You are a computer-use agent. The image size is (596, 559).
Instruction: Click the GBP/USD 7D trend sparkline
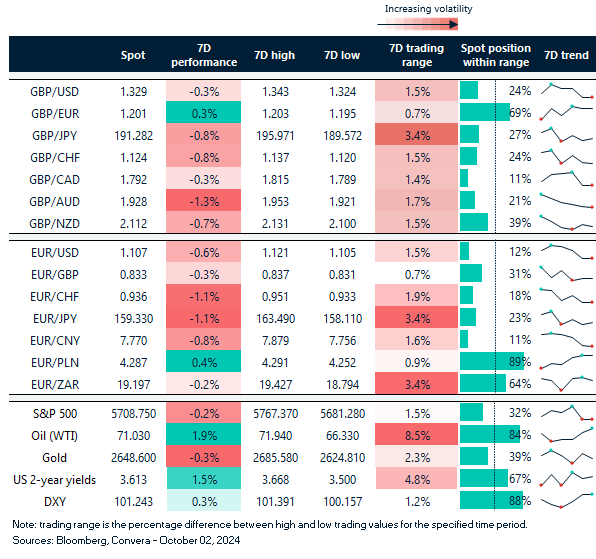[x=567, y=91]
